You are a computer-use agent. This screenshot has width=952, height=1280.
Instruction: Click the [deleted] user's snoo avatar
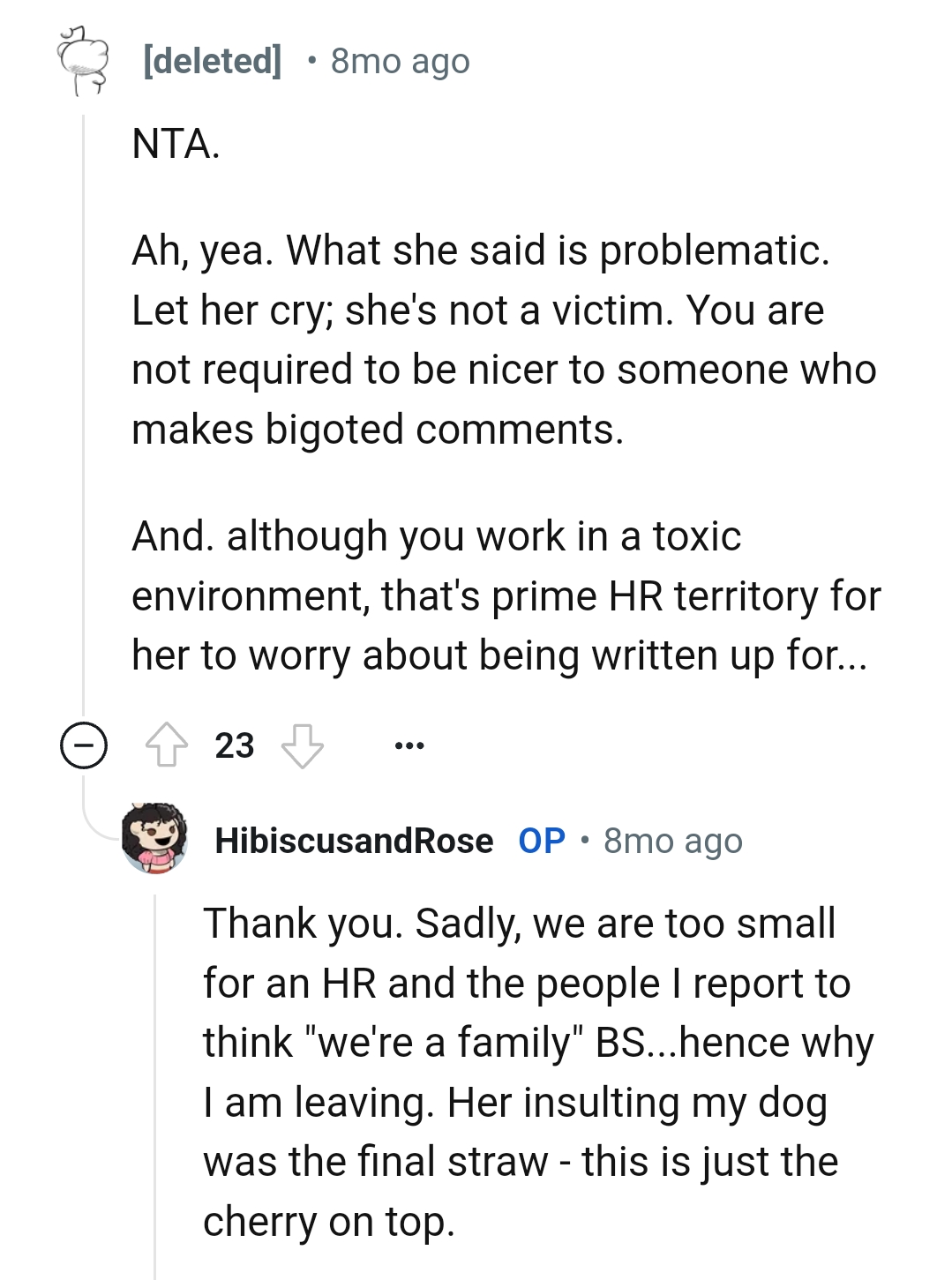click(x=82, y=62)
